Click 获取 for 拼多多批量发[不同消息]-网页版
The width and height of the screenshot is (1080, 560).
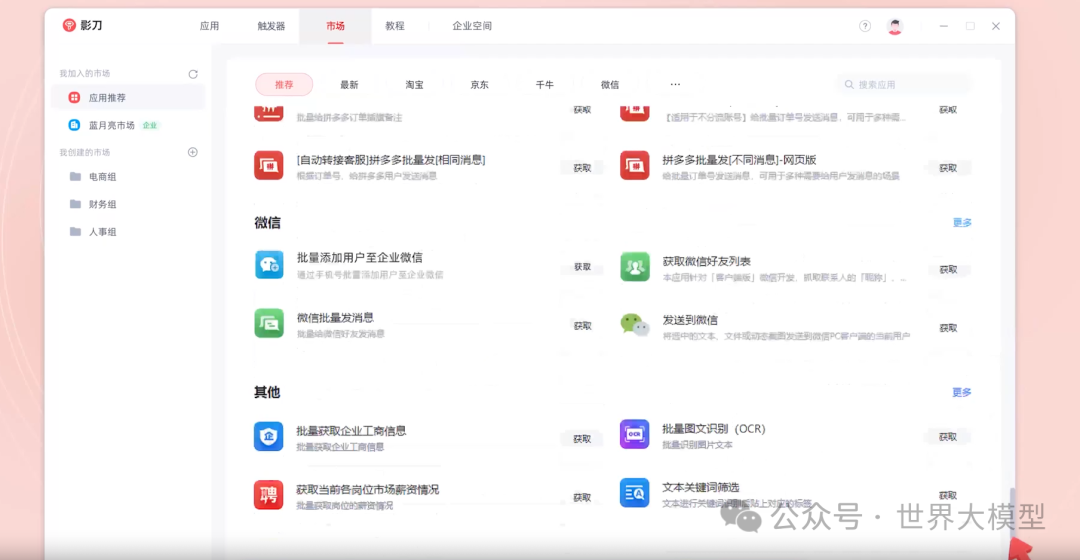point(948,168)
